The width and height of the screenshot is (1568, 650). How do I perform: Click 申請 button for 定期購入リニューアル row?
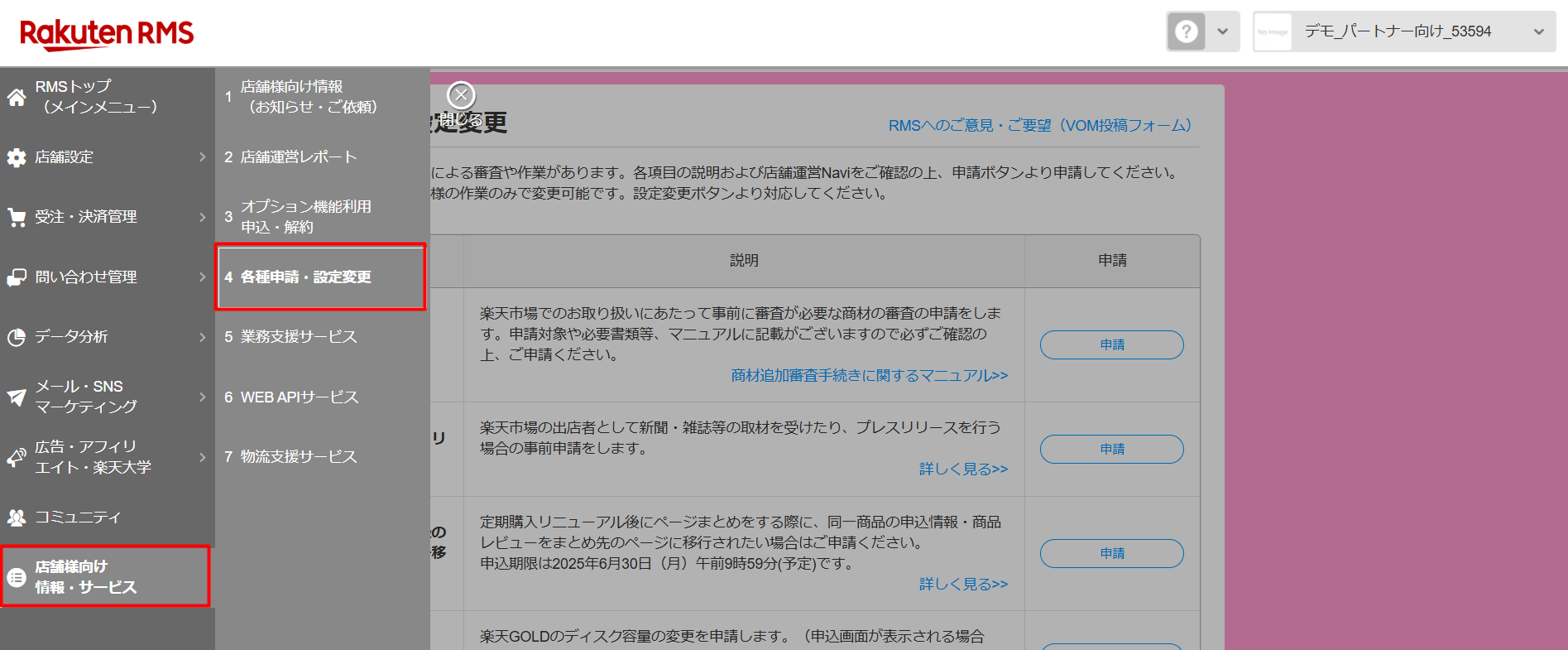[1112, 553]
